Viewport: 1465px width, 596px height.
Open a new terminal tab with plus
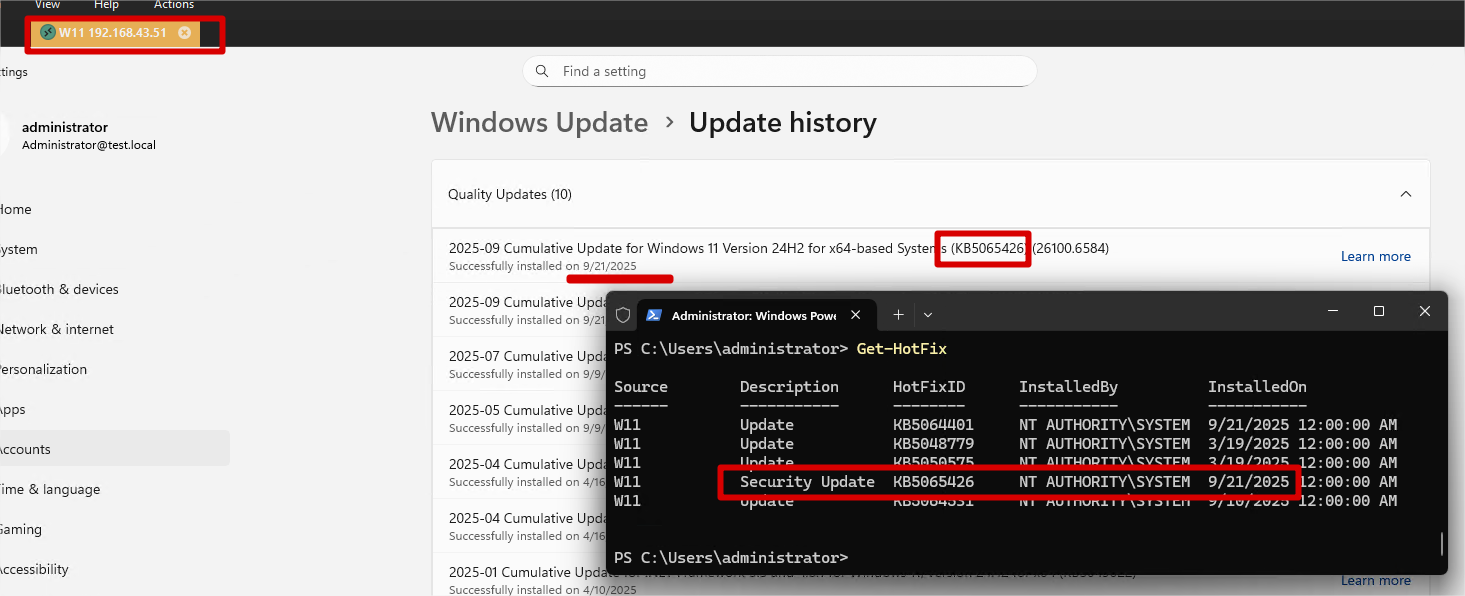(x=898, y=315)
